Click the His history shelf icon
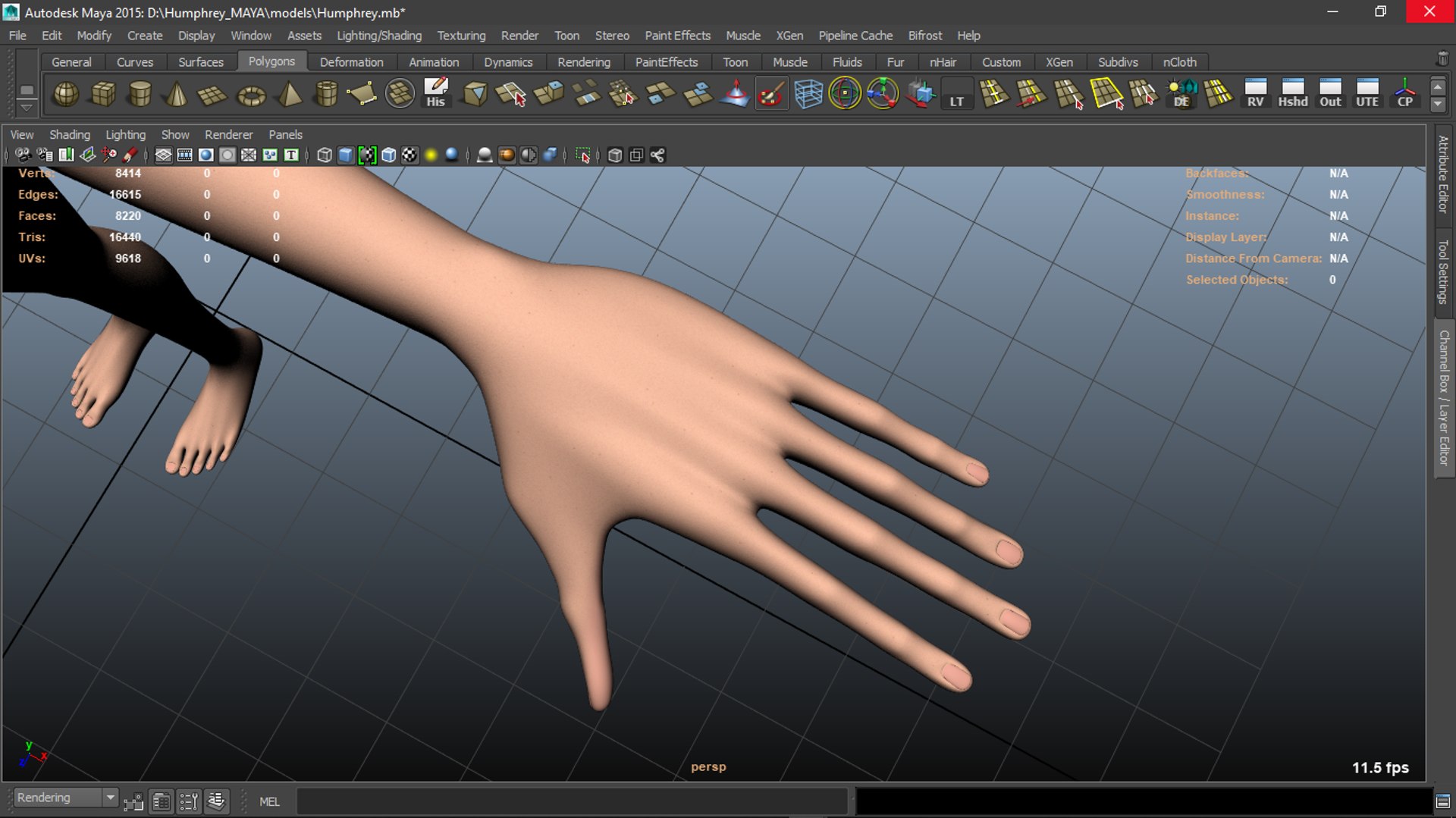1456x818 pixels. point(435,94)
